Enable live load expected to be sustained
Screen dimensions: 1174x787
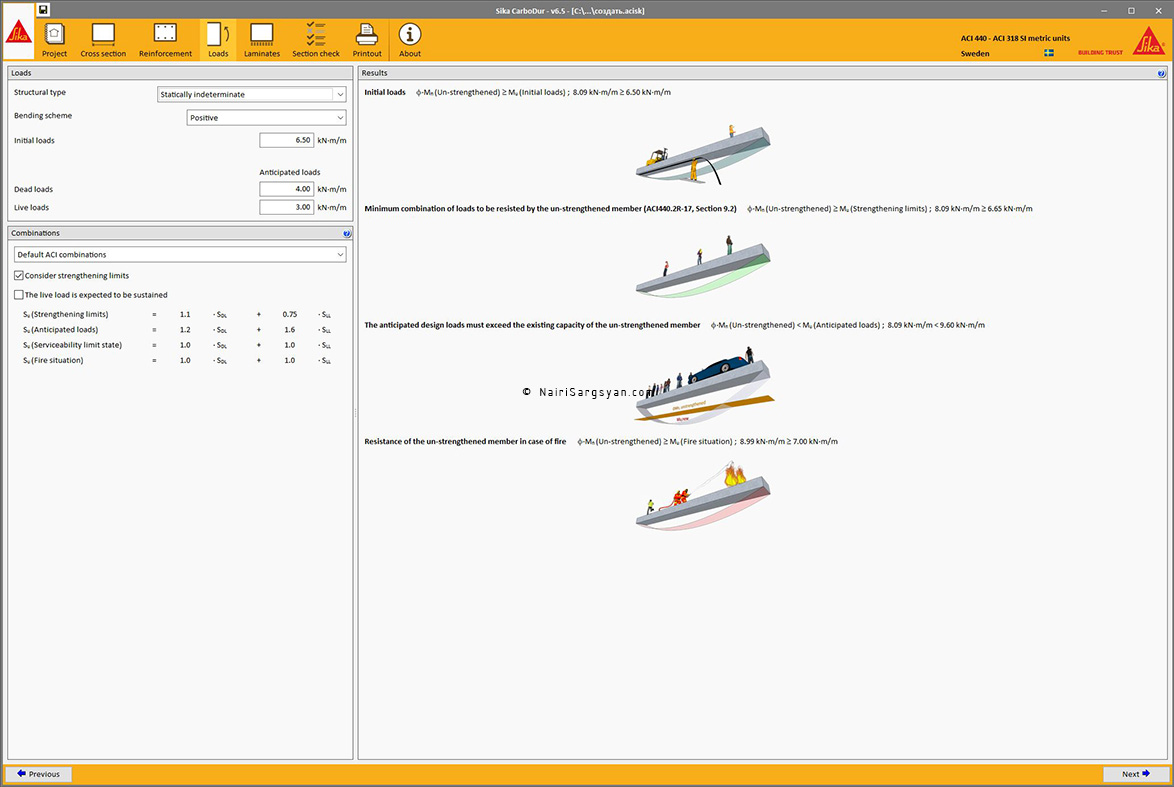(x=19, y=295)
